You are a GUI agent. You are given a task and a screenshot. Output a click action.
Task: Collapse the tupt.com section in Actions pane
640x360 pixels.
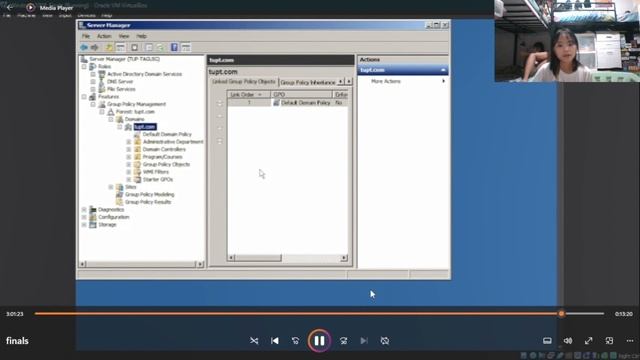[443, 70]
